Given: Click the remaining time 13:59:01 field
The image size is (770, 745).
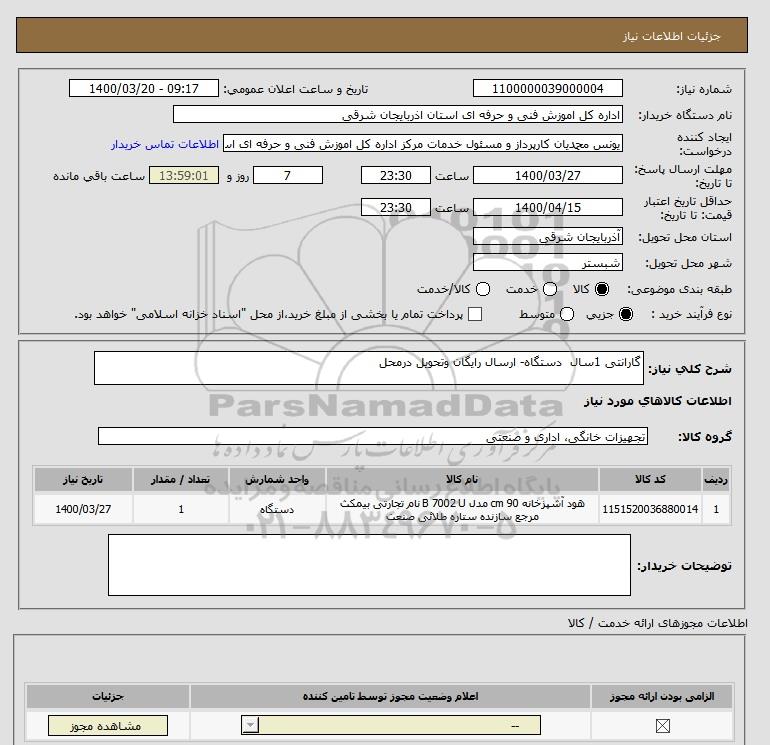Looking at the screenshot, I should (x=184, y=175).
